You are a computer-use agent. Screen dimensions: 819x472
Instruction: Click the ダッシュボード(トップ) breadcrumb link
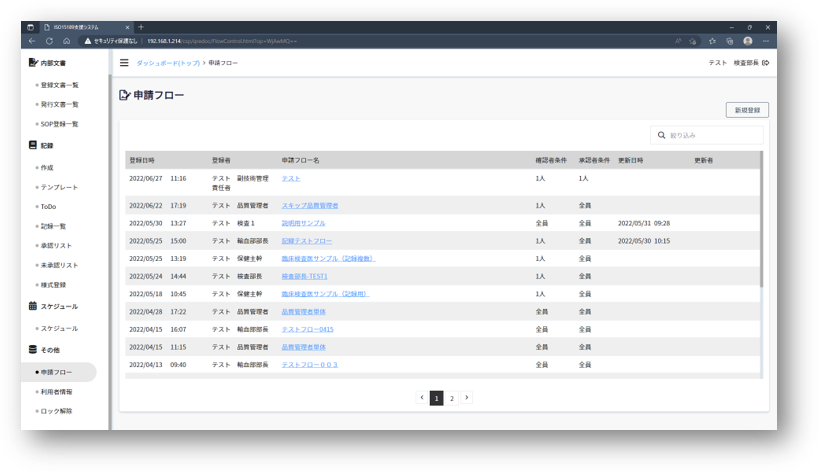[167, 63]
